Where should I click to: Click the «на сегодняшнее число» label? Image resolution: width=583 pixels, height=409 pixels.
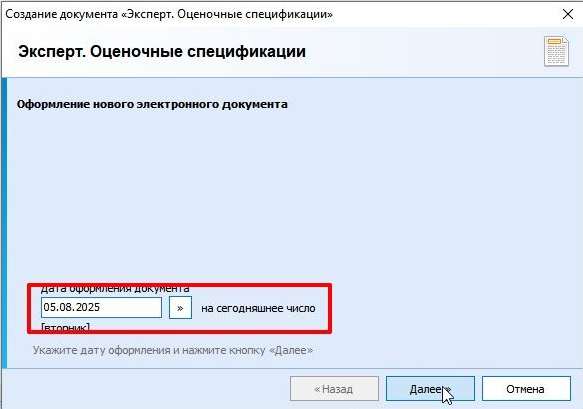(x=258, y=308)
